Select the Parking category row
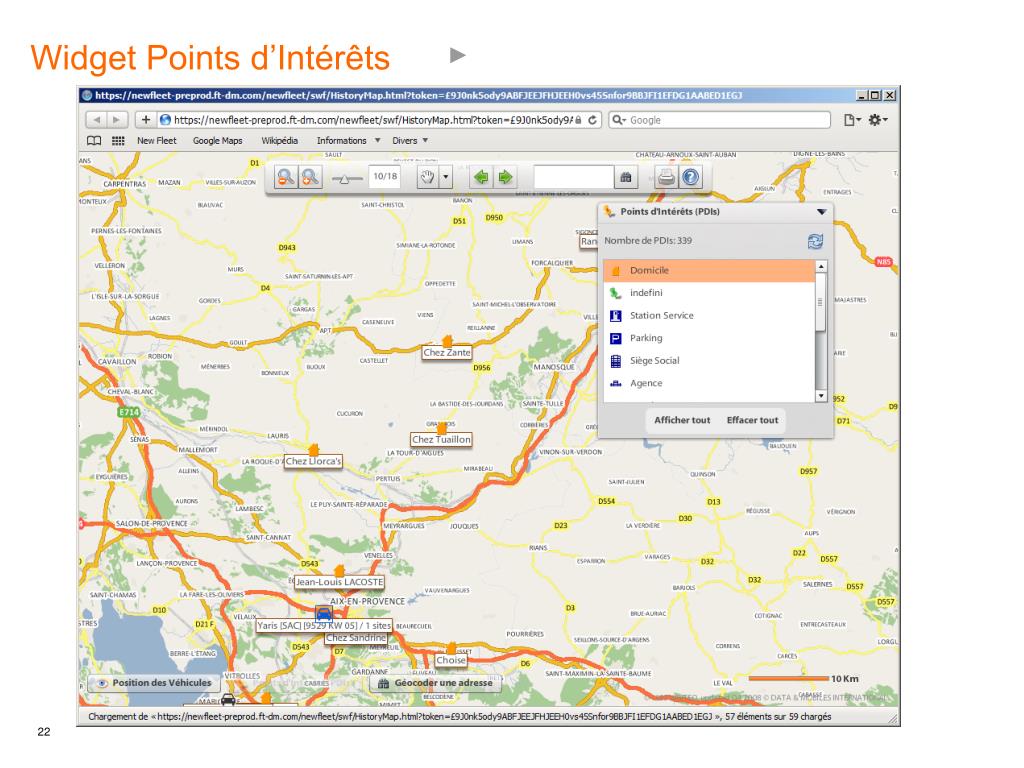This screenshot has width=1024, height=768. point(709,338)
